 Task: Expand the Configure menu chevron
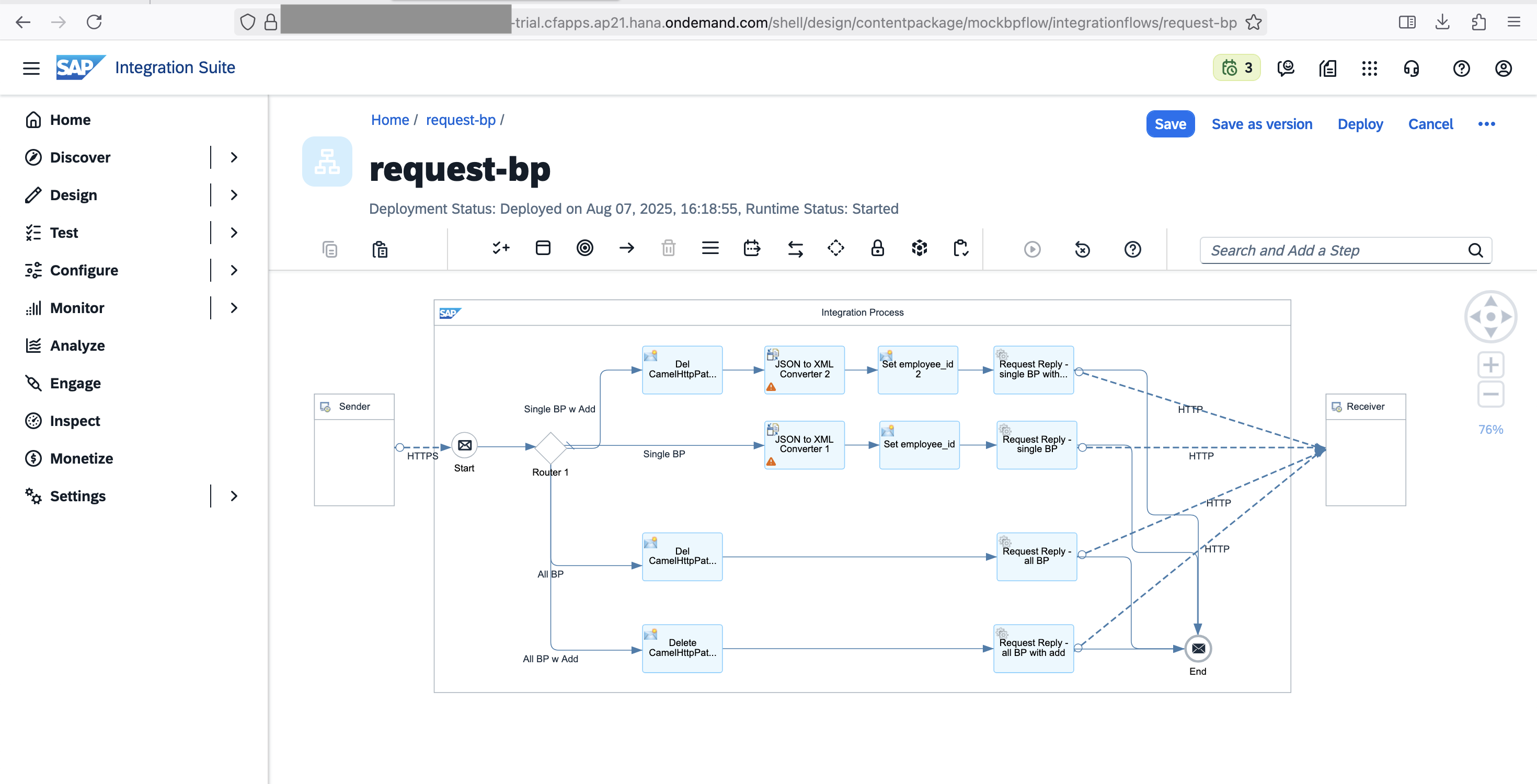234,270
